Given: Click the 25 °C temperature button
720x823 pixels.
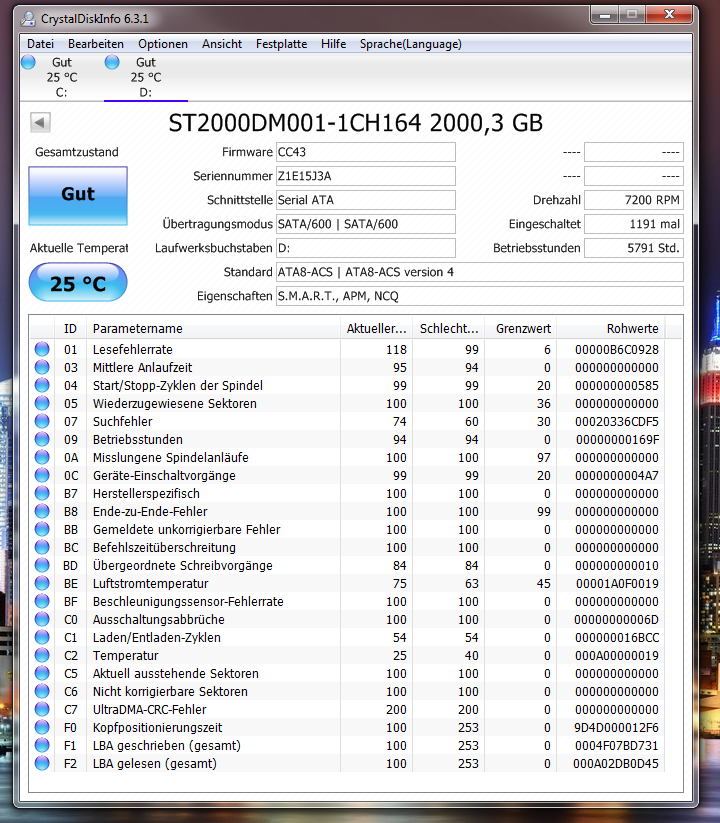Looking at the screenshot, I should (x=78, y=283).
